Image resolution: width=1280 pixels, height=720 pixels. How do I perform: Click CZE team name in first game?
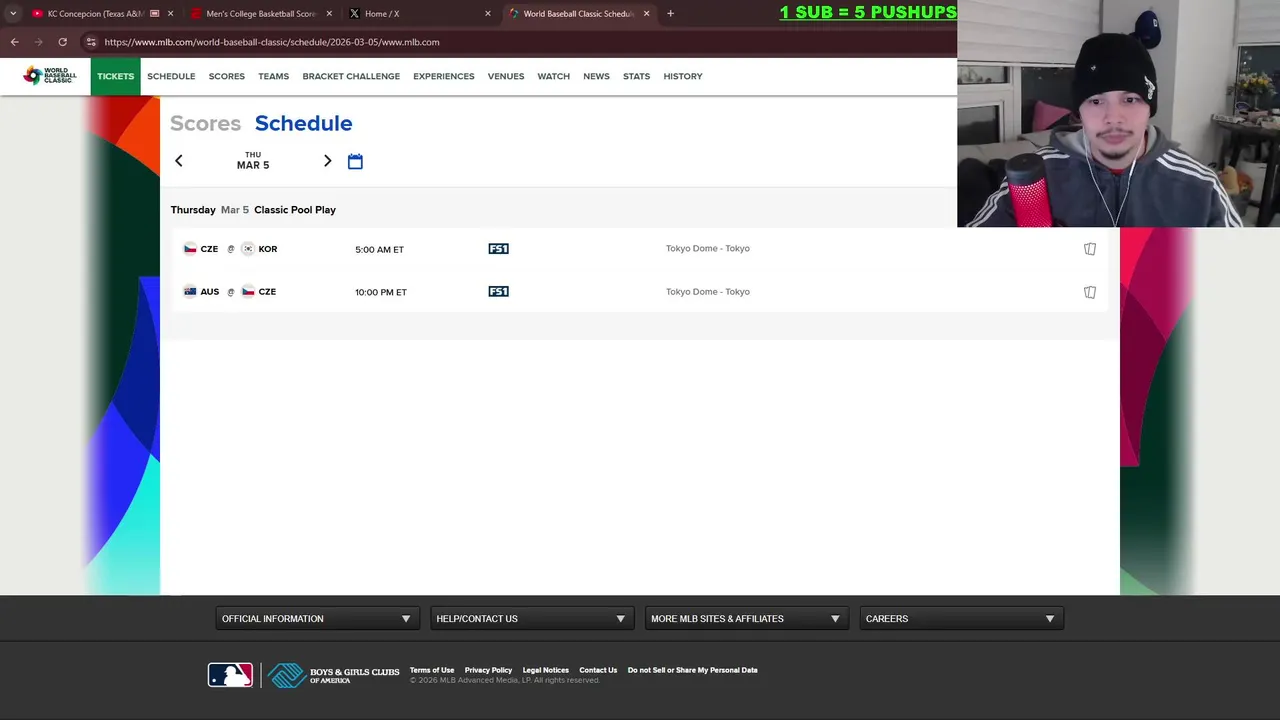[x=209, y=249]
